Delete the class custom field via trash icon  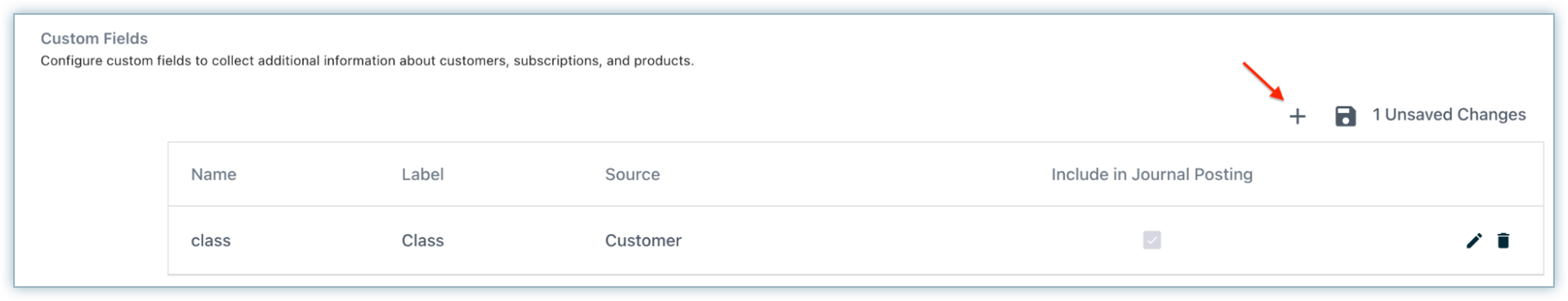coord(1503,240)
